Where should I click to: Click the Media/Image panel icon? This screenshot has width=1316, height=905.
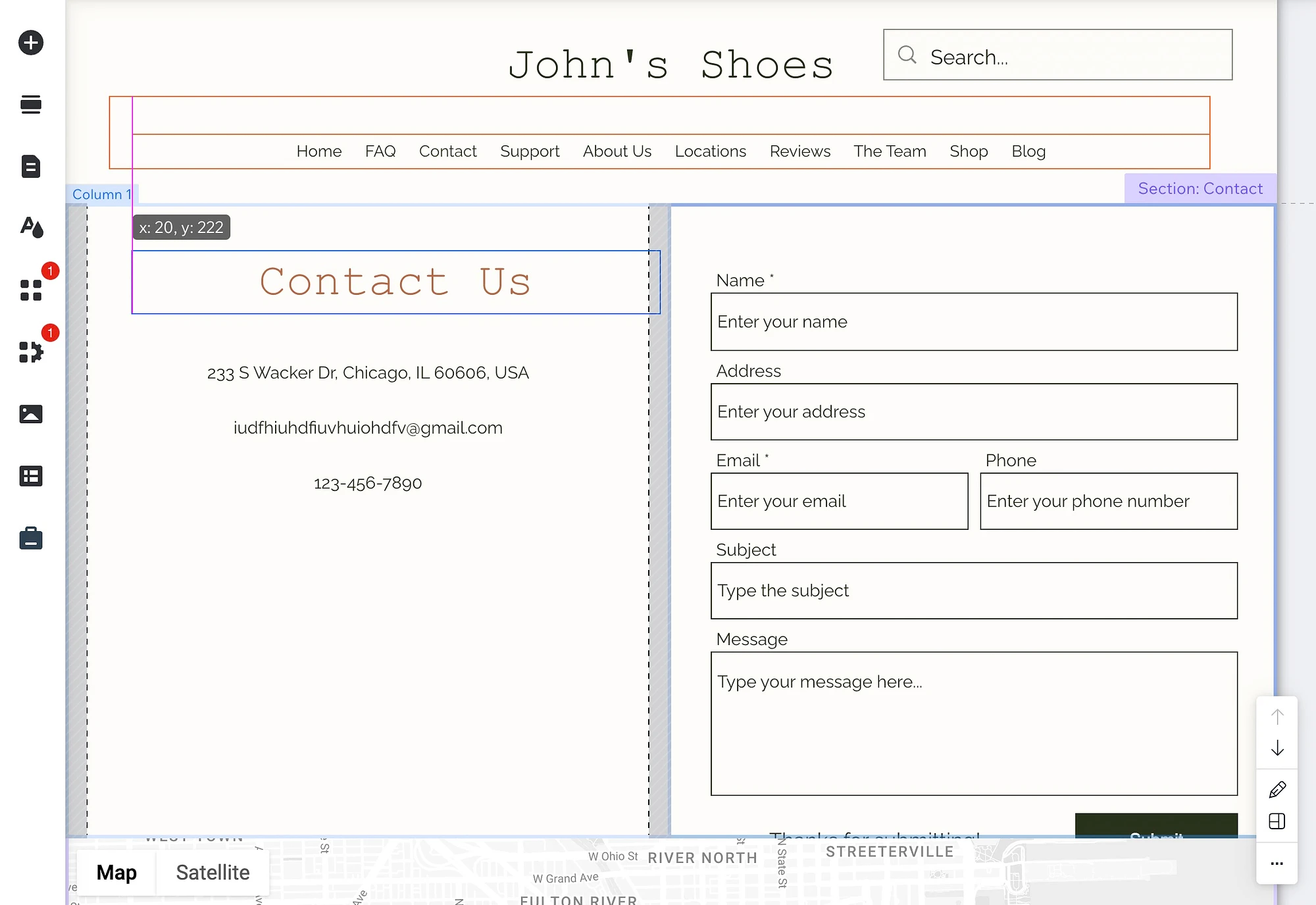point(29,414)
